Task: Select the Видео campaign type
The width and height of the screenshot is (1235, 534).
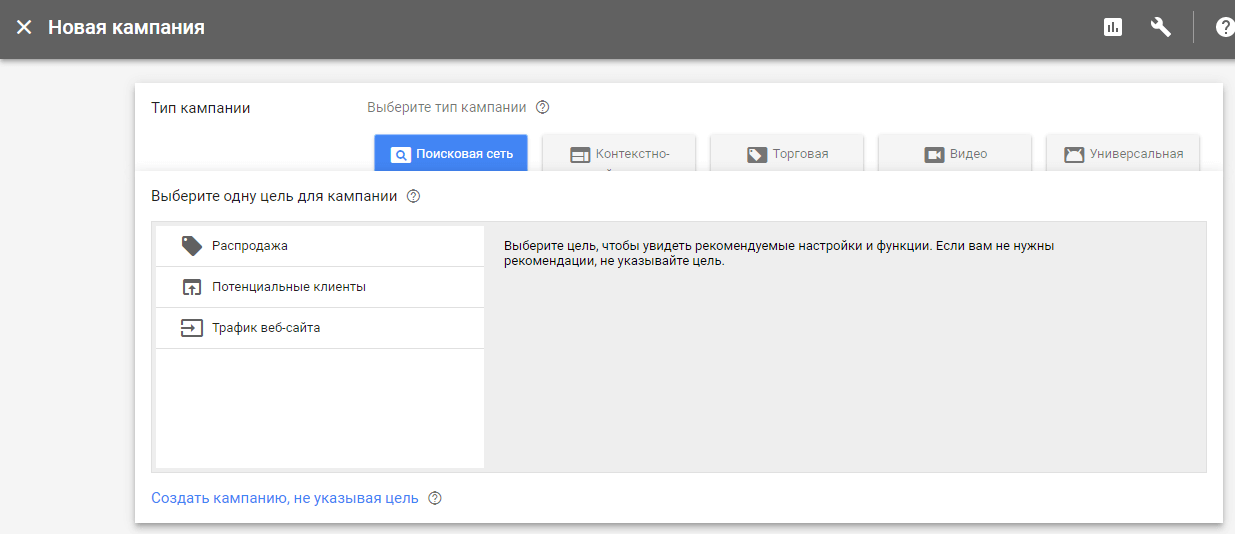Action: (x=955, y=154)
